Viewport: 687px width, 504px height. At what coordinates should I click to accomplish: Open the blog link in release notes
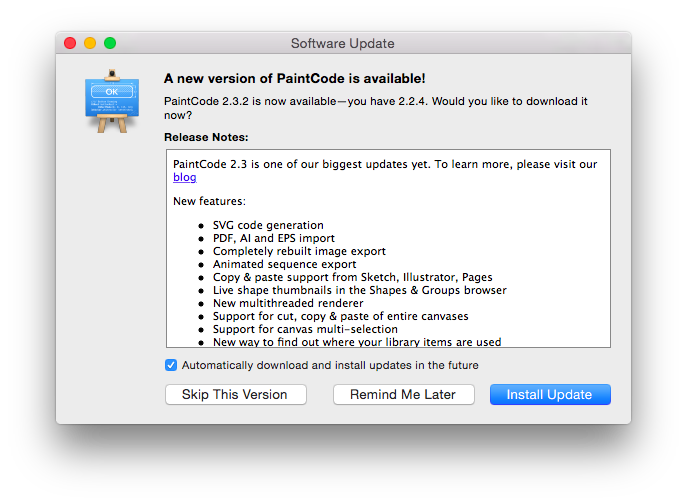(184, 177)
